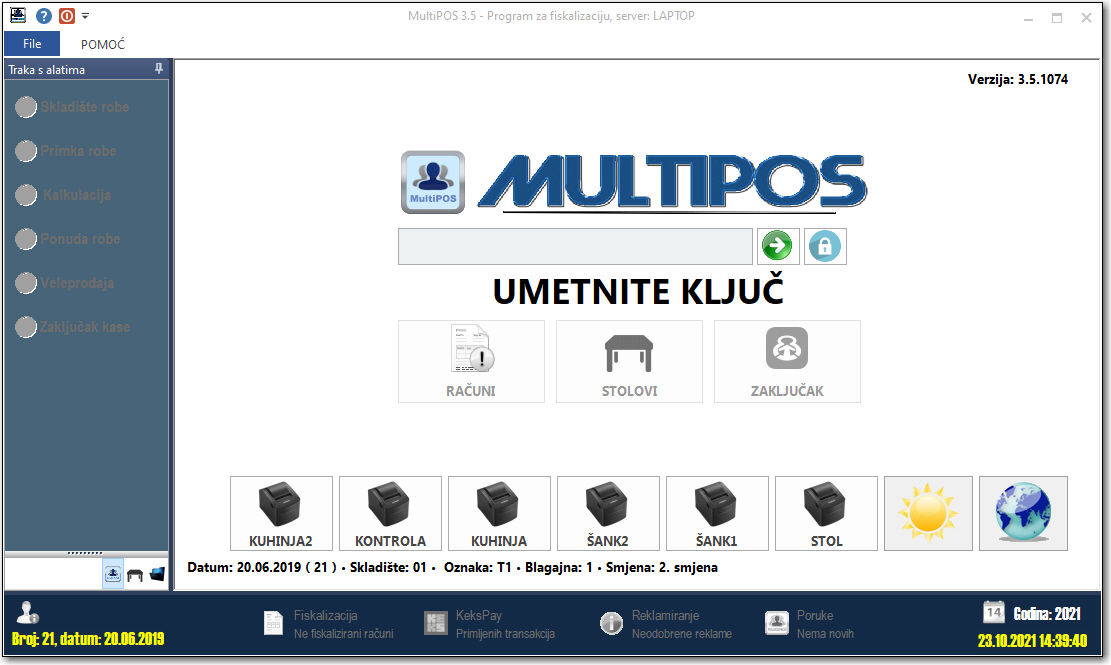This screenshot has height=665, width=1111.
Task: Select the KUHINJA2 printer
Action: [x=281, y=513]
